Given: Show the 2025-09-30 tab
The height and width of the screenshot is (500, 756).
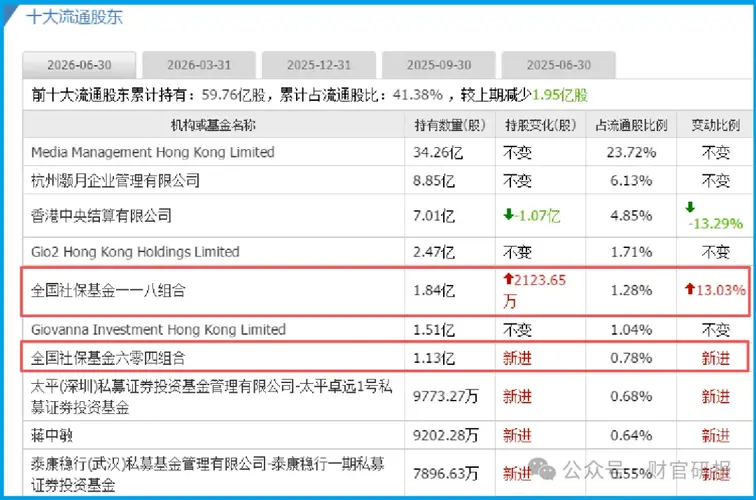Looking at the screenshot, I should [x=439, y=65].
